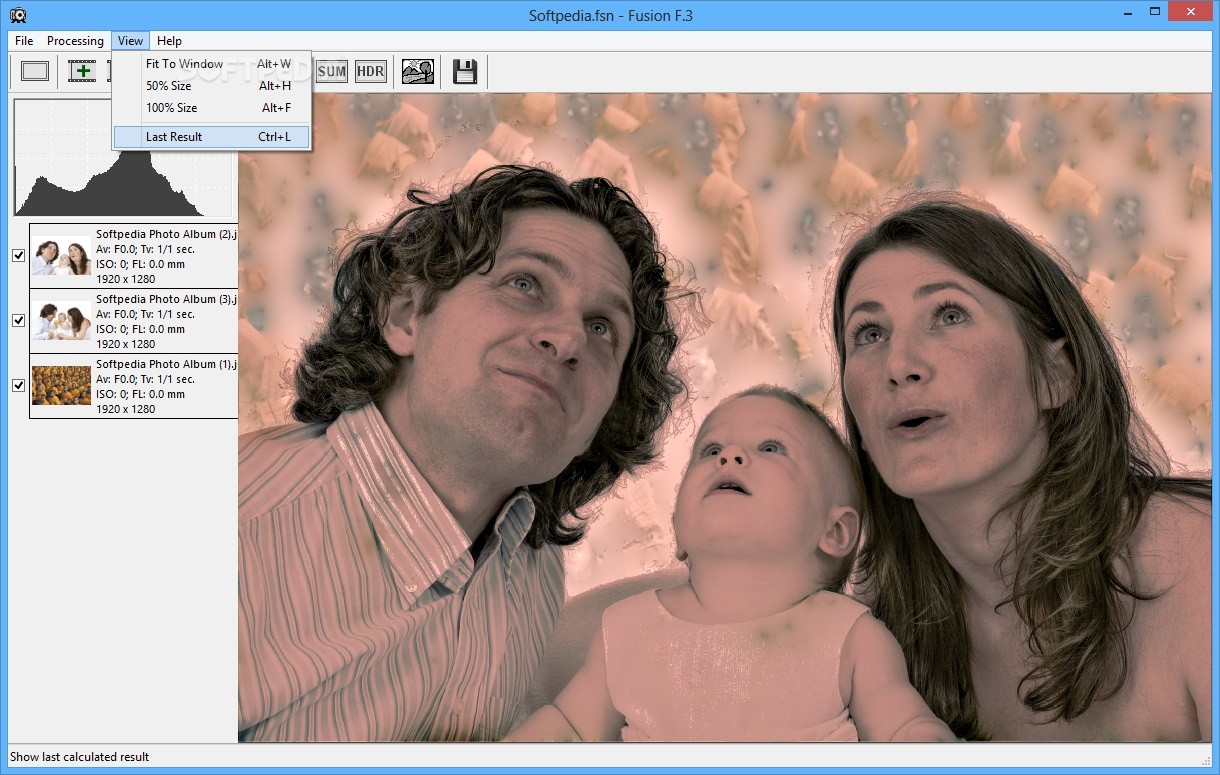Open the Processing menu
This screenshot has width=1220, height=775.
tap(75, 41)
